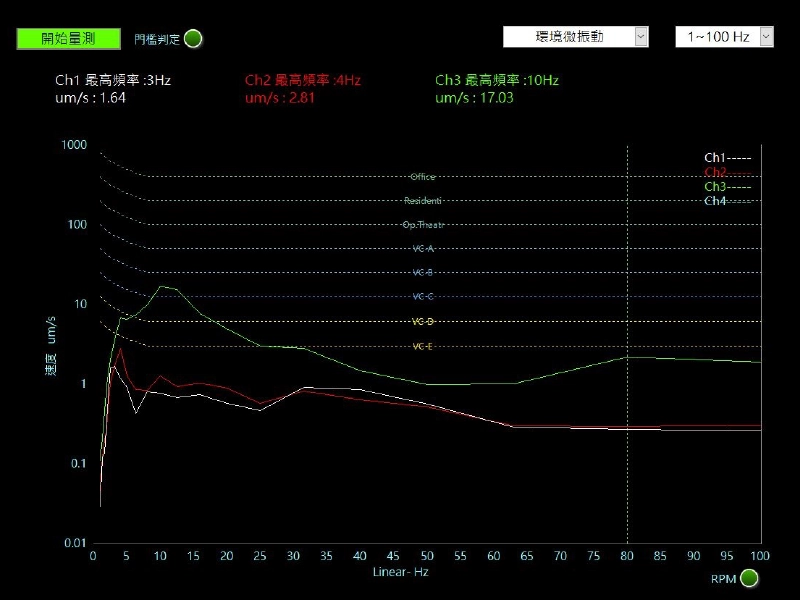Toggle visibility of the Ch3 legend entry
Screen dimensions: 800x600
[714, 185]
